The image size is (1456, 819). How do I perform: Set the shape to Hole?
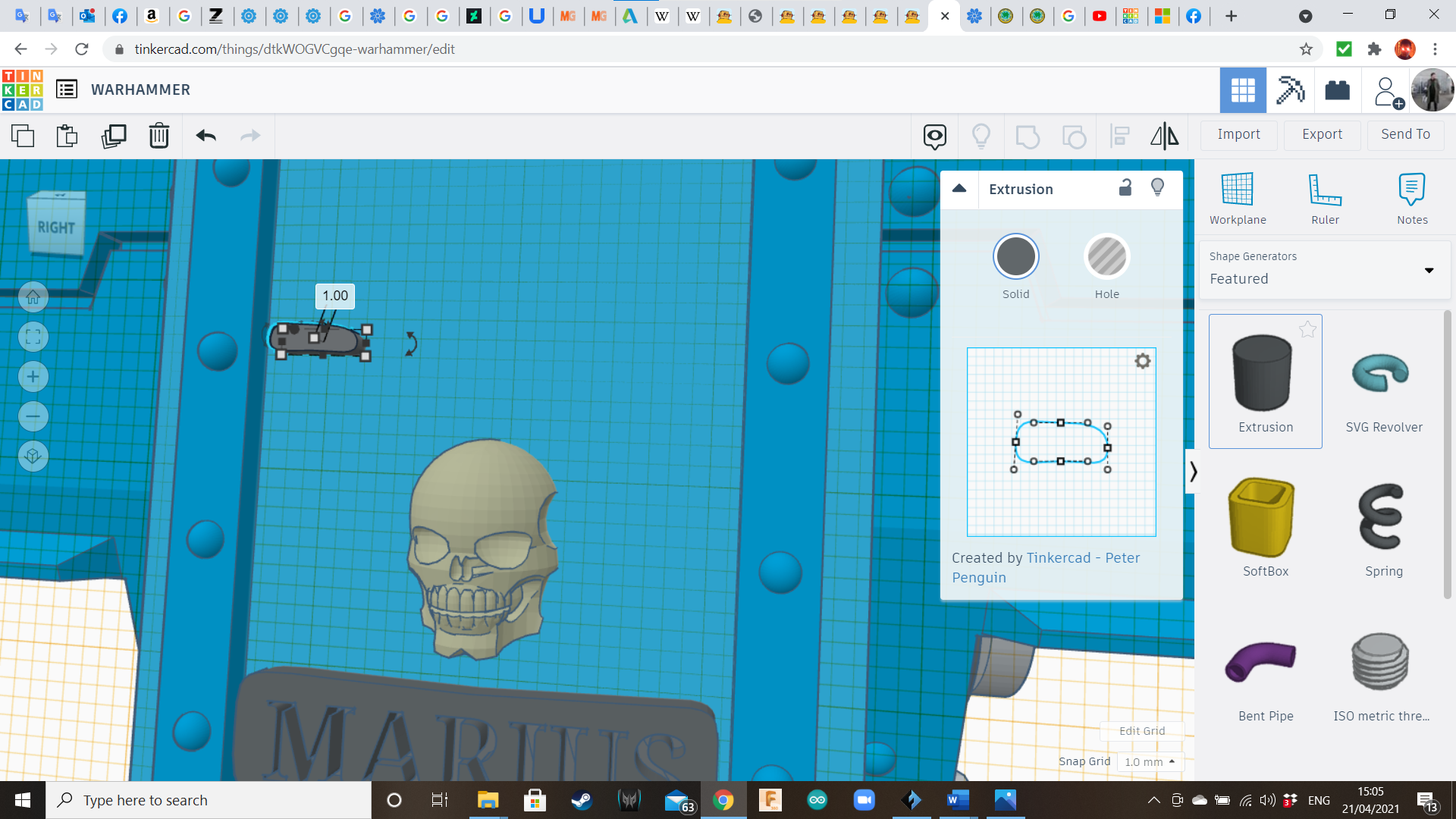(1106, 257)
